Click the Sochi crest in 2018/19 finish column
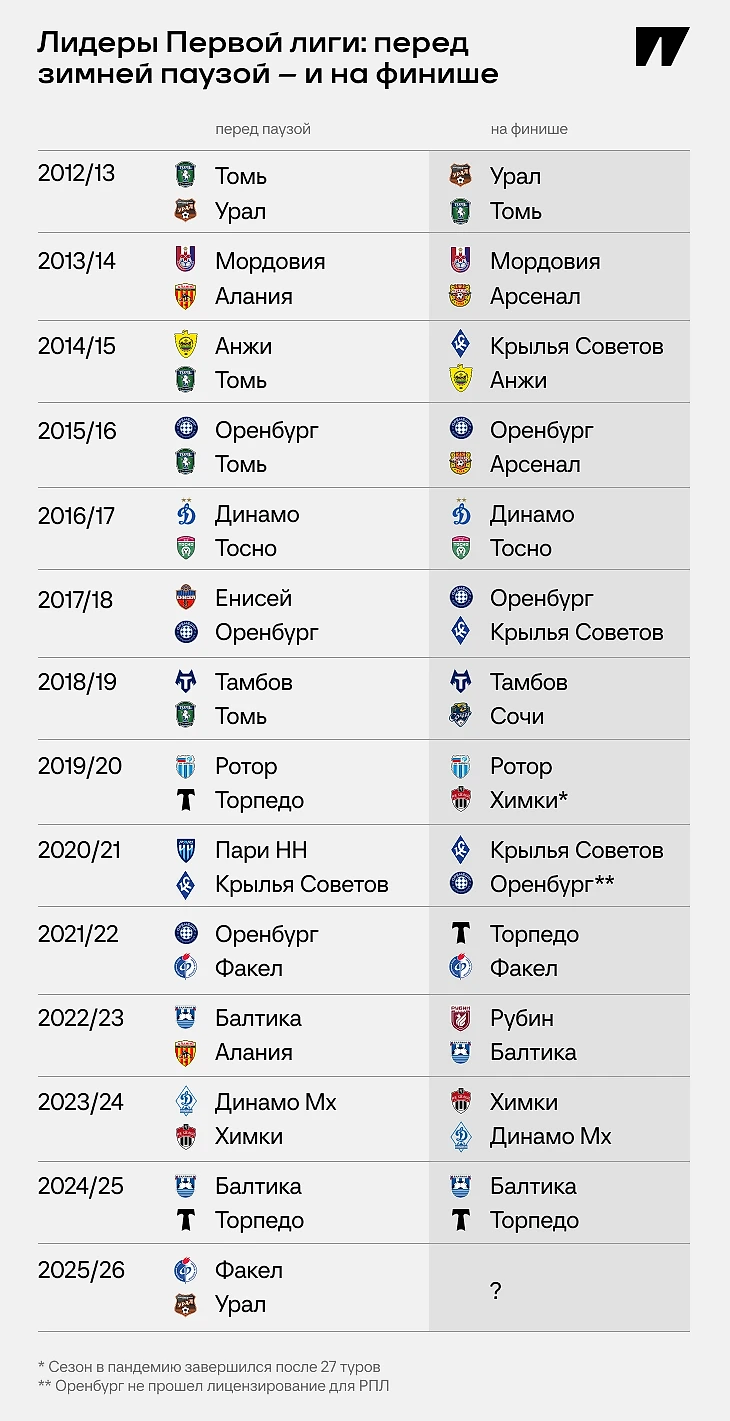Image resolution: width=730 pixels, height=1421 pixels. pos(461,716)
